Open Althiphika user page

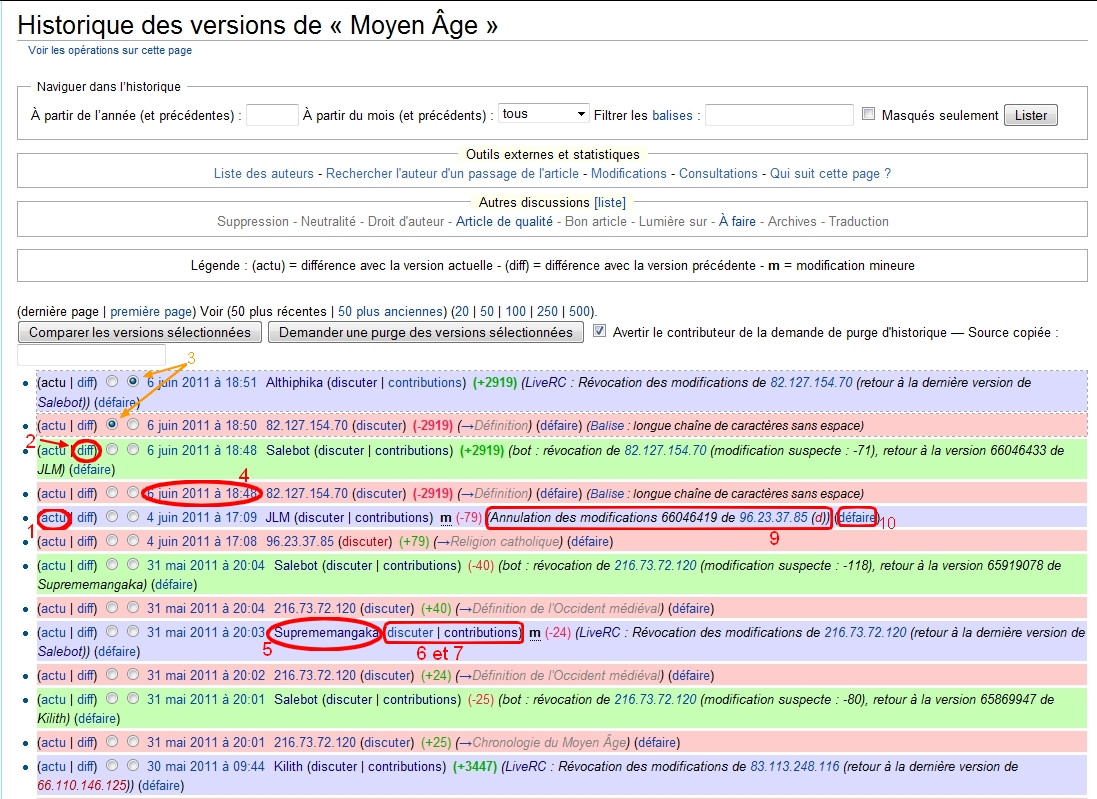(x=295, y=383)
